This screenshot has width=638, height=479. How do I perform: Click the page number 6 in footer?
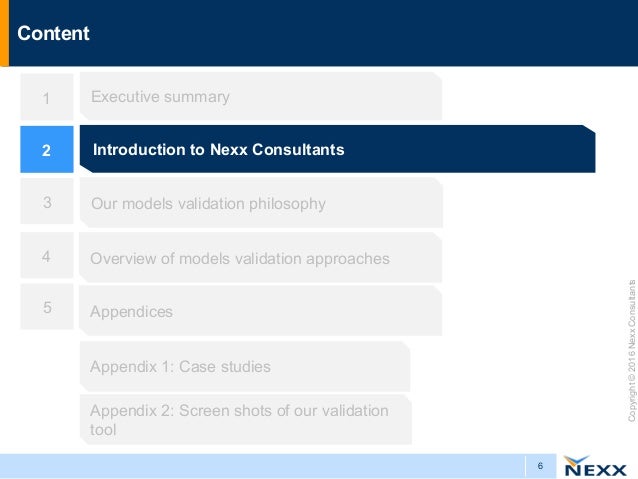540,466
